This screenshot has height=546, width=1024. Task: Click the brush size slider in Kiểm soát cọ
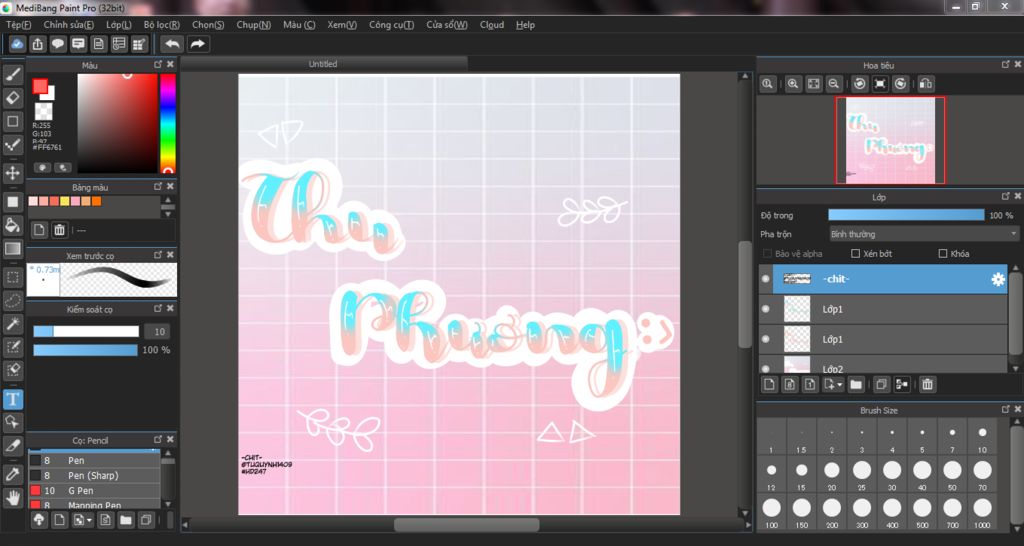pyautogui.click(x=86, y=331)
